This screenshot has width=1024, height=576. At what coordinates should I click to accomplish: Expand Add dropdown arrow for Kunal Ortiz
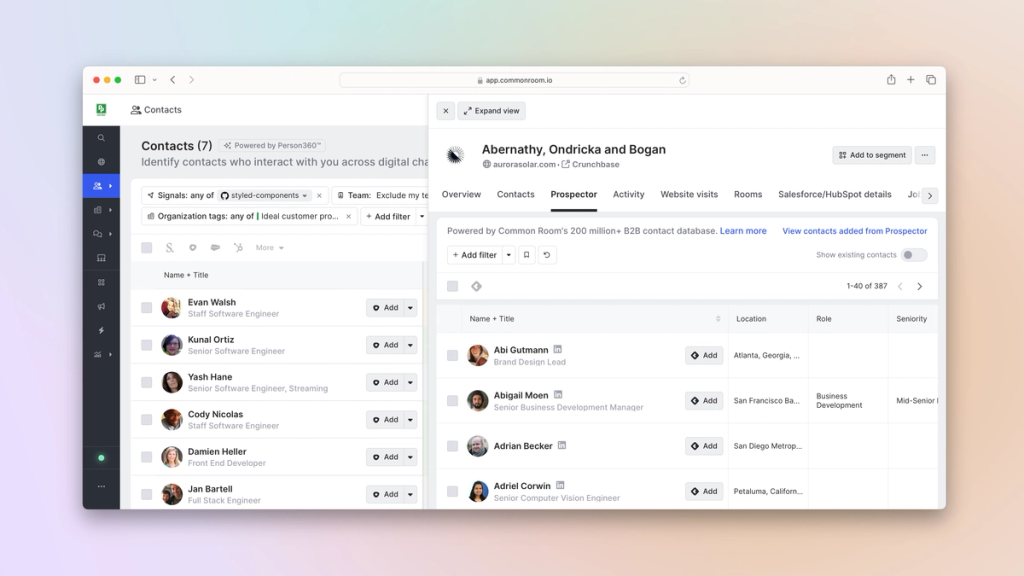410,345
